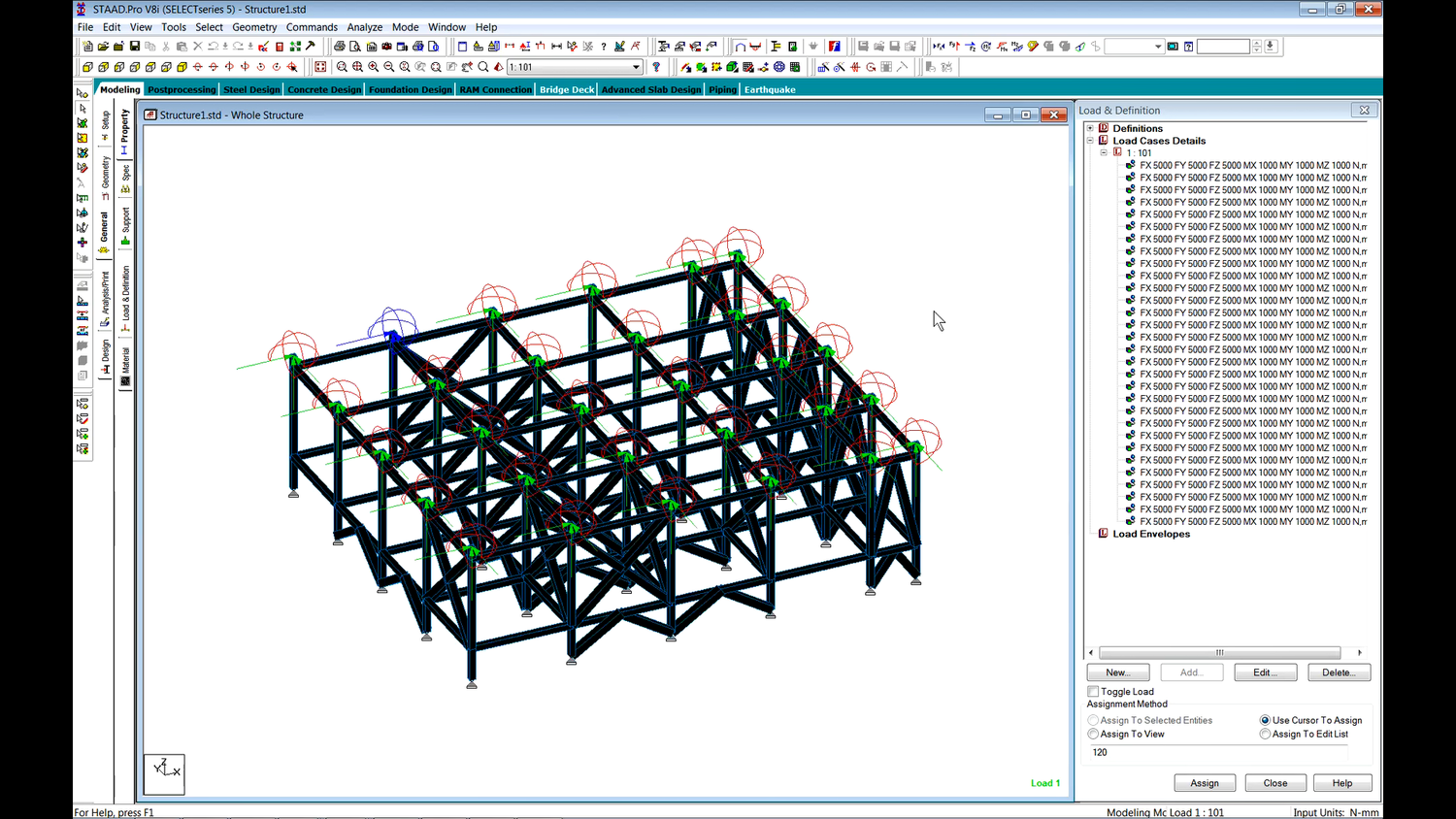Switch to the Postprocessing tab
The height and width of the screenshot is (819, 1456).
[182, 89]
